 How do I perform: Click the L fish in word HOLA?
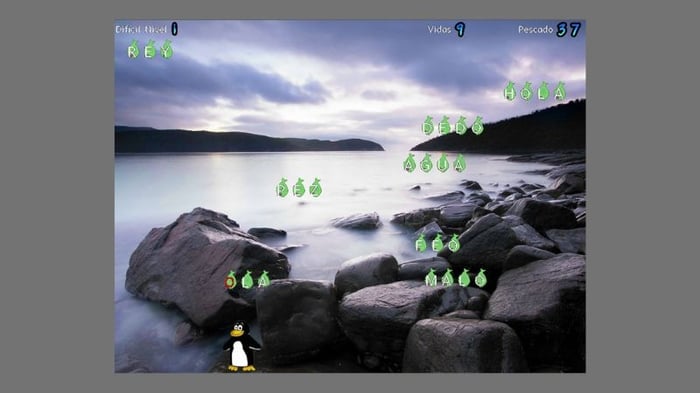[543, 92]
